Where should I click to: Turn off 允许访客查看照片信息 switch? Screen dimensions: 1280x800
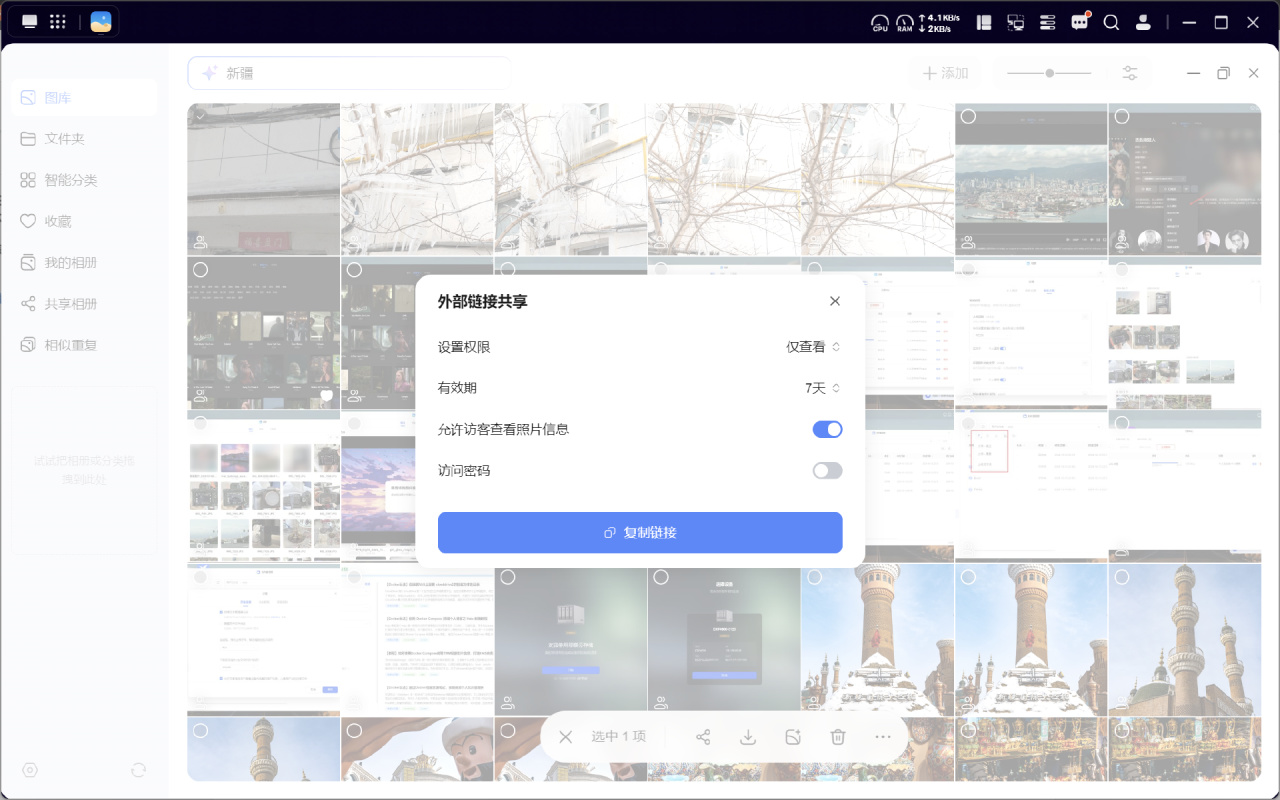[827, 429]
